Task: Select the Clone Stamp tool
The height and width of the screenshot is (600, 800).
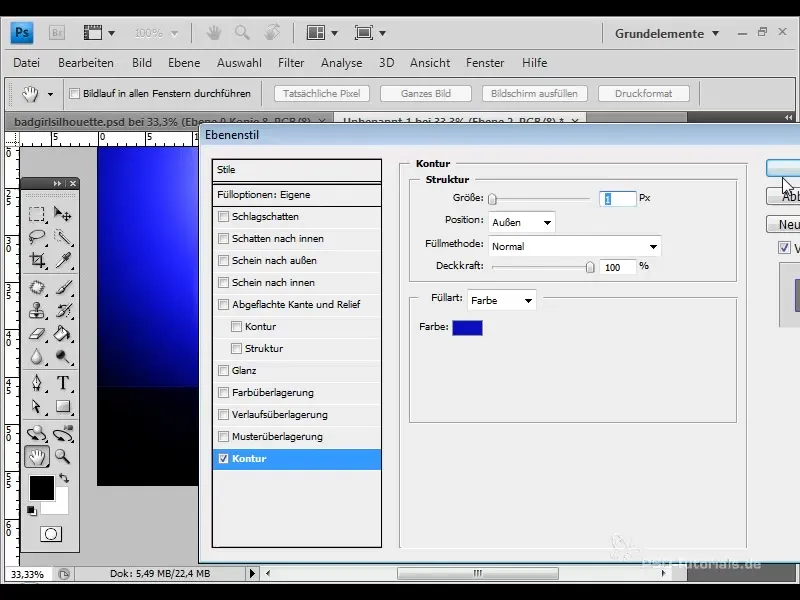Action: coord(37,310)
